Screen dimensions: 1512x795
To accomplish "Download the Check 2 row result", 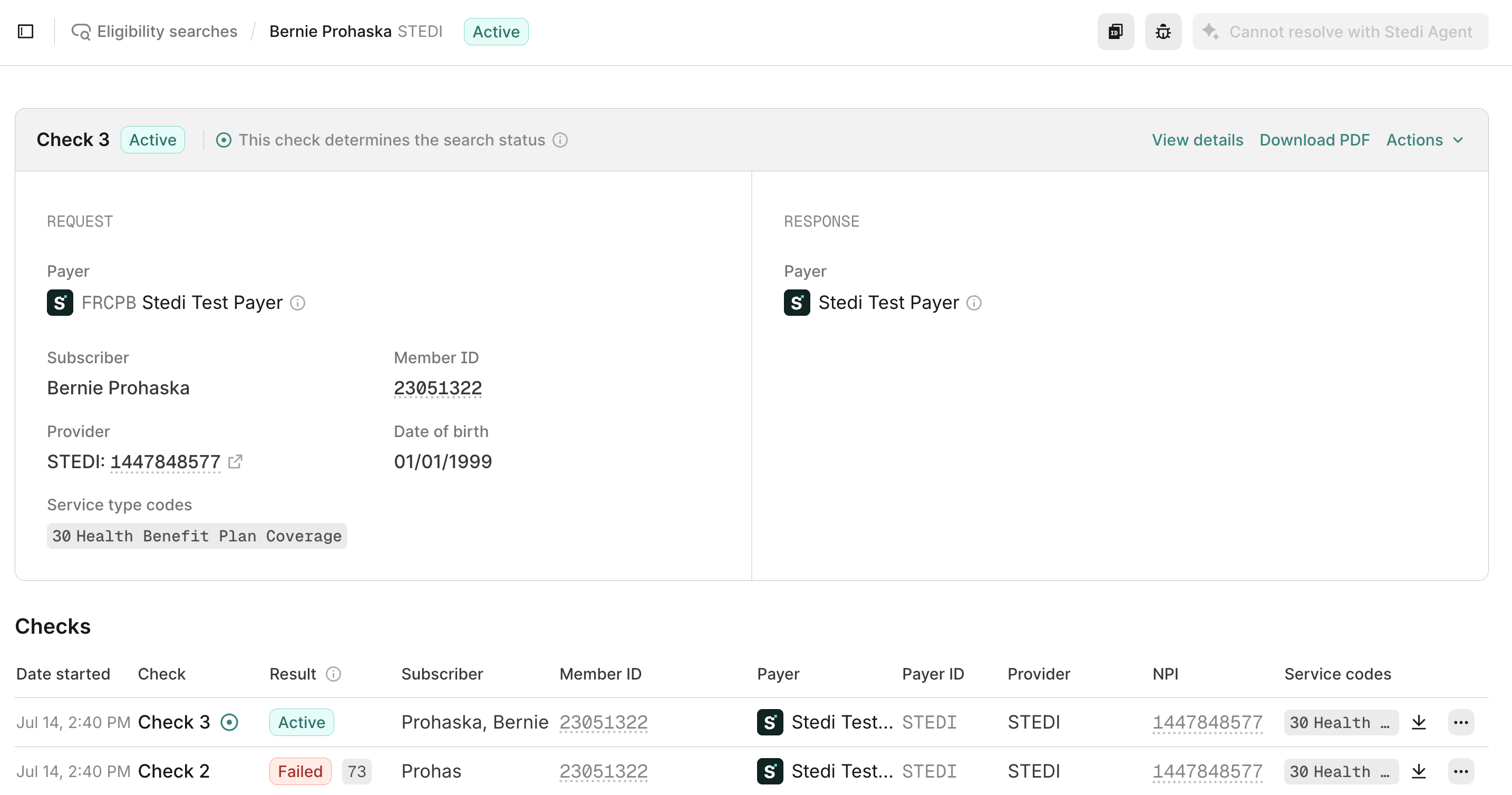I will (x=1419, y=771).
